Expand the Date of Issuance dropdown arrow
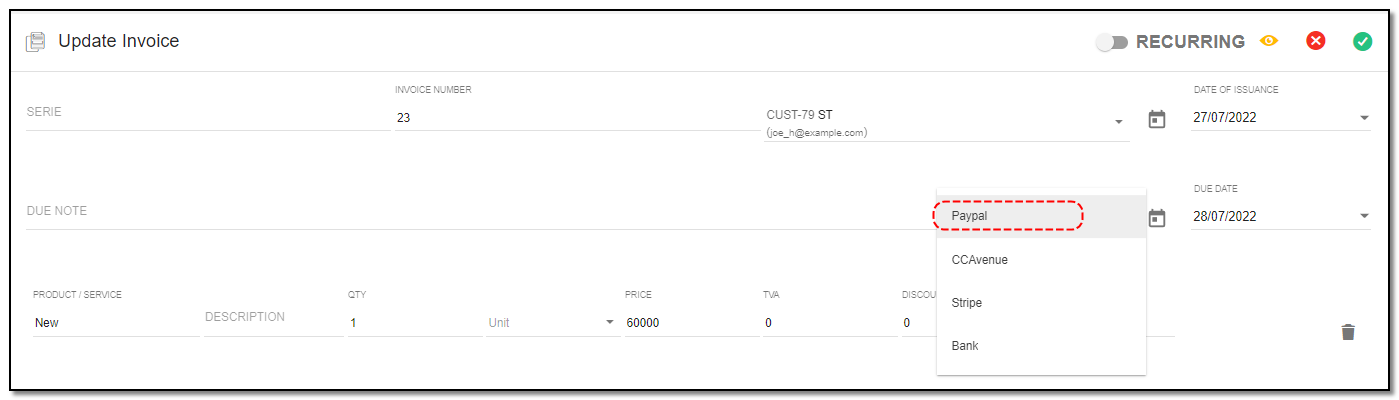This screenshot has width=1399, height=400. pyautogui.click(x=1364, y=118)
